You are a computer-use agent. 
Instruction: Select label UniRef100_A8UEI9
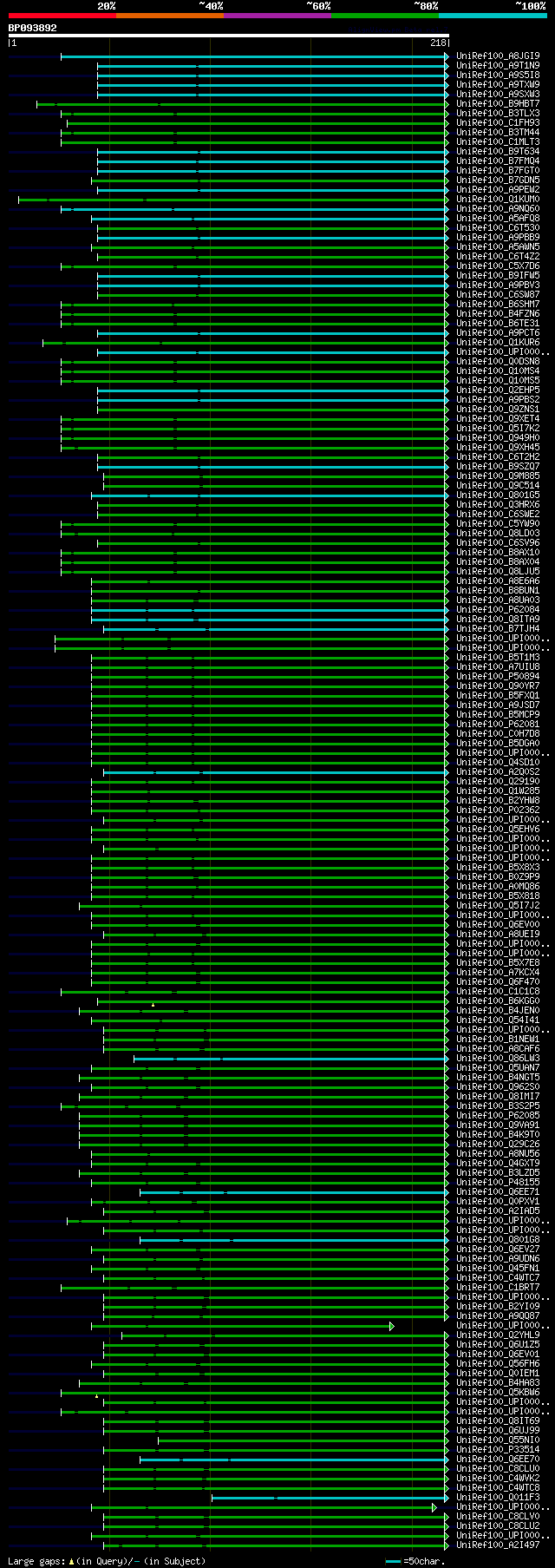tap(498, 935)
